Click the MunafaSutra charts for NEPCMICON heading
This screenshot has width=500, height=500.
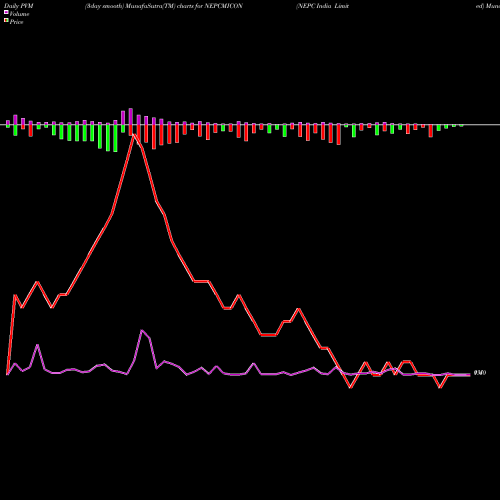pos(164,6)
